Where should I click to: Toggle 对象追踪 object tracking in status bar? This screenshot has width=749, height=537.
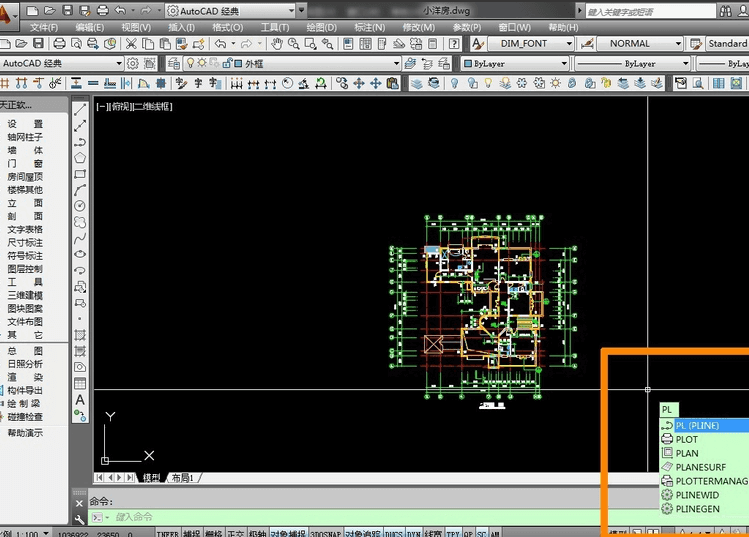tap(363, 533)
